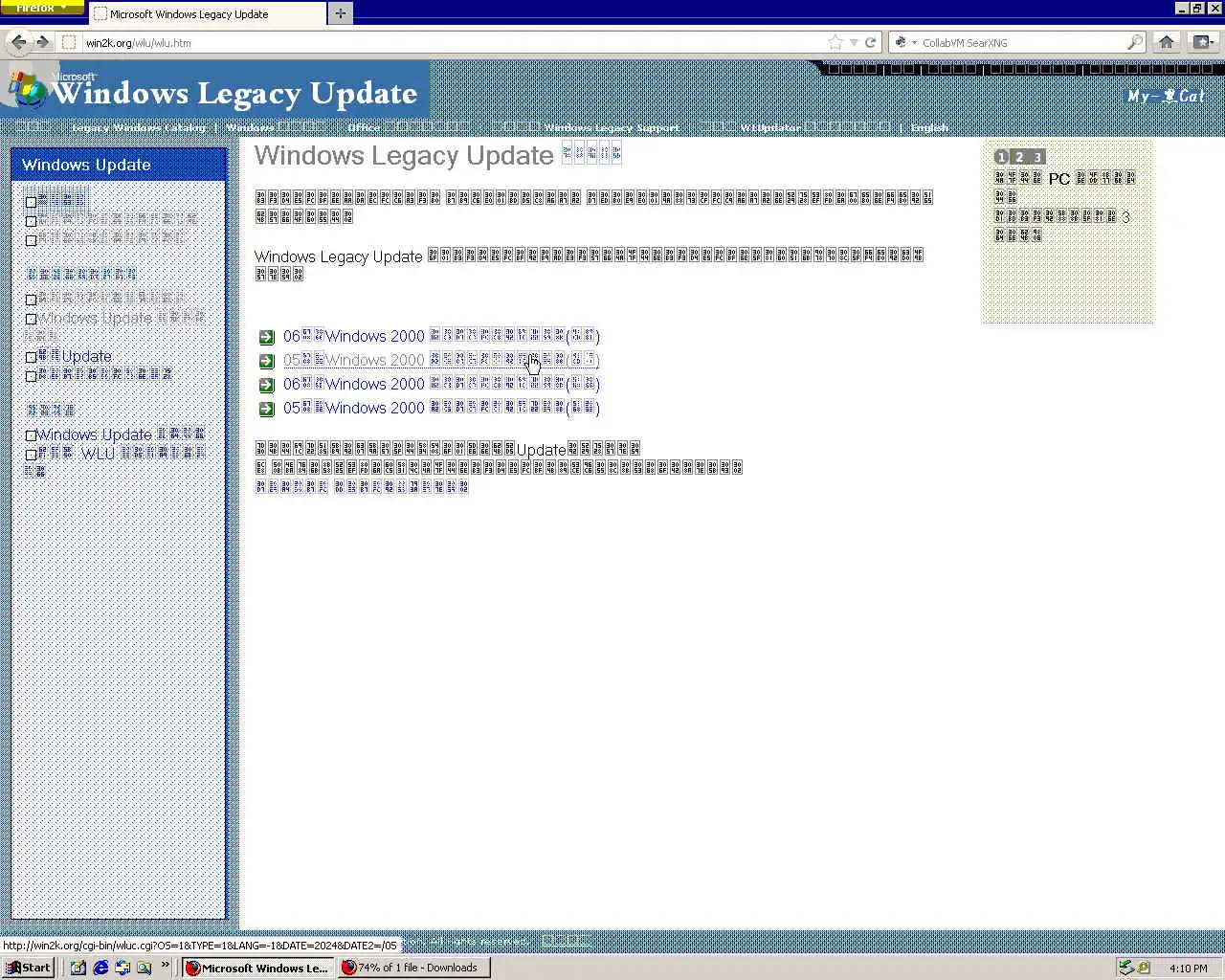This screenshot has width=1225, height=980.
Task: Click the page identity icon beside the URL
Action: (69, 42)
